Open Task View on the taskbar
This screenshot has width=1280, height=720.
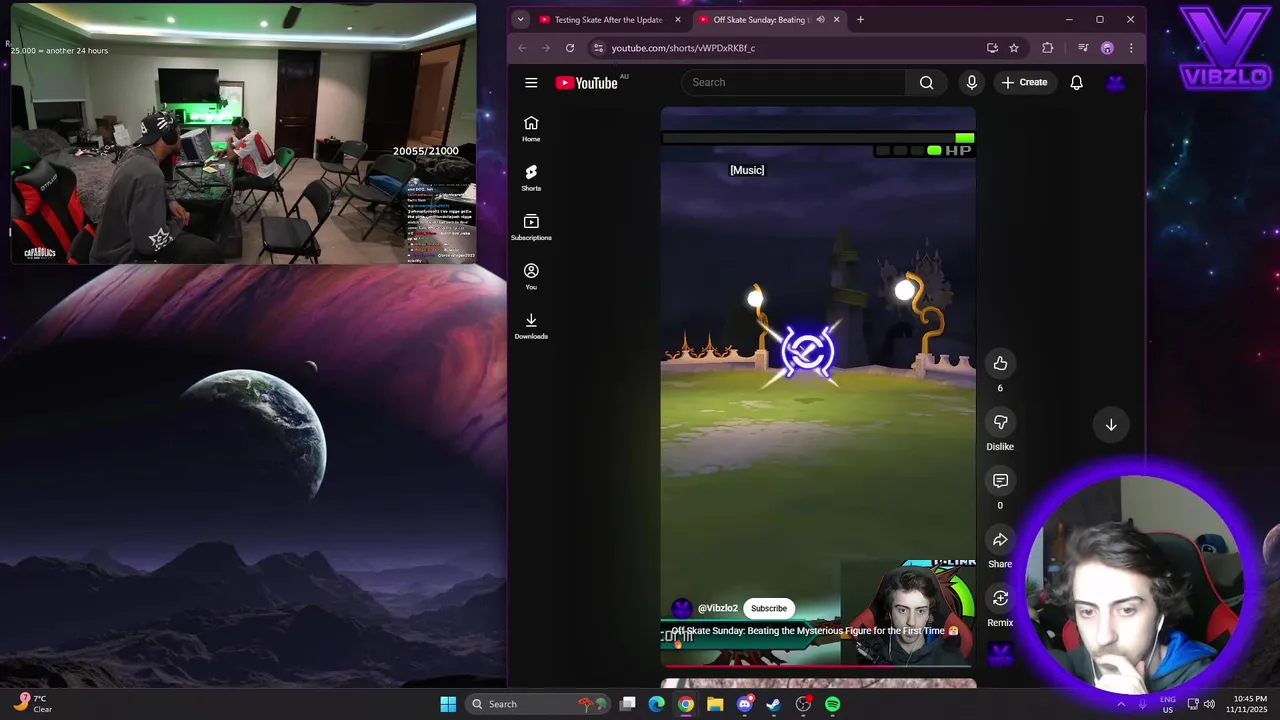[x=628, y=704]
